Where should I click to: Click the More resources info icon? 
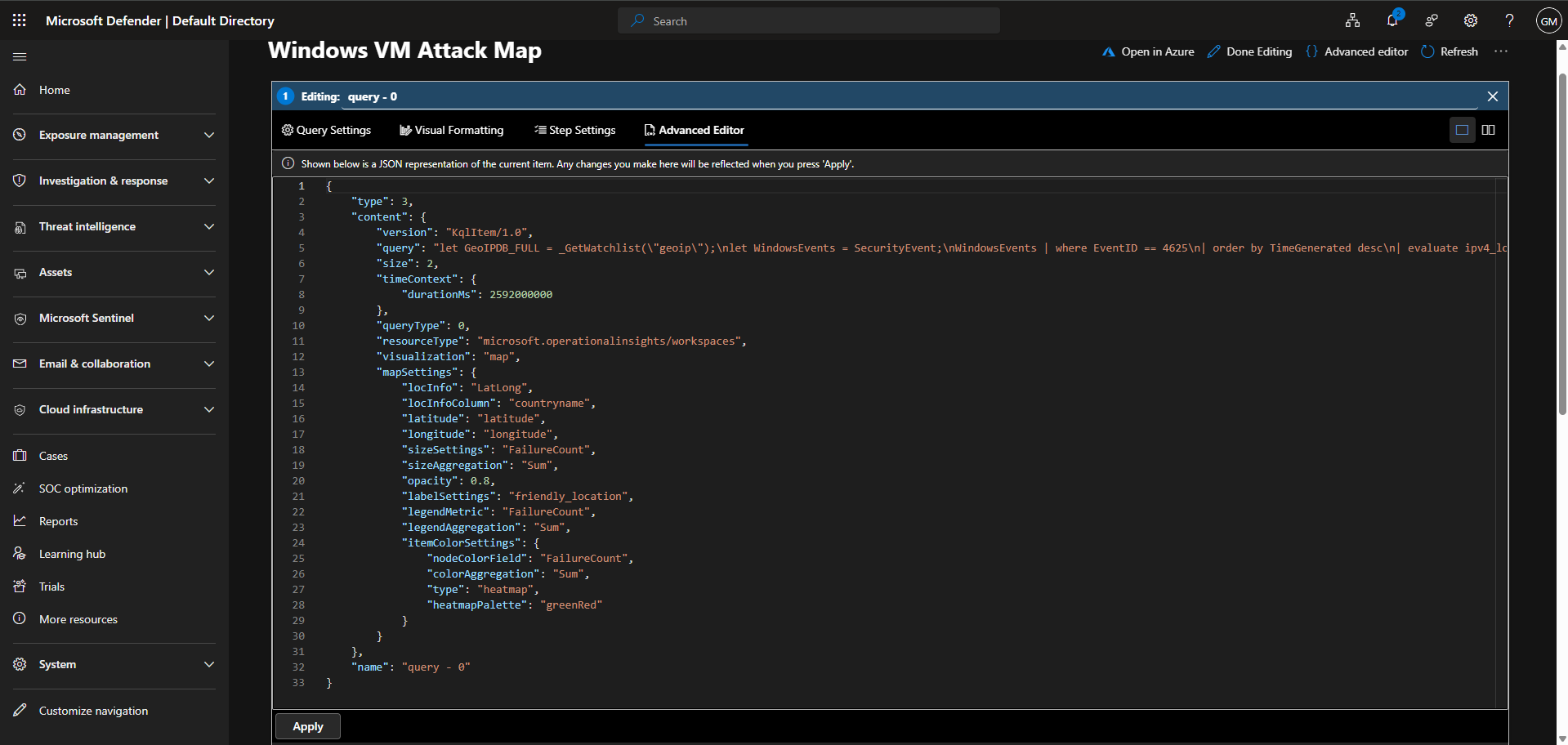(x=20, y=619)
